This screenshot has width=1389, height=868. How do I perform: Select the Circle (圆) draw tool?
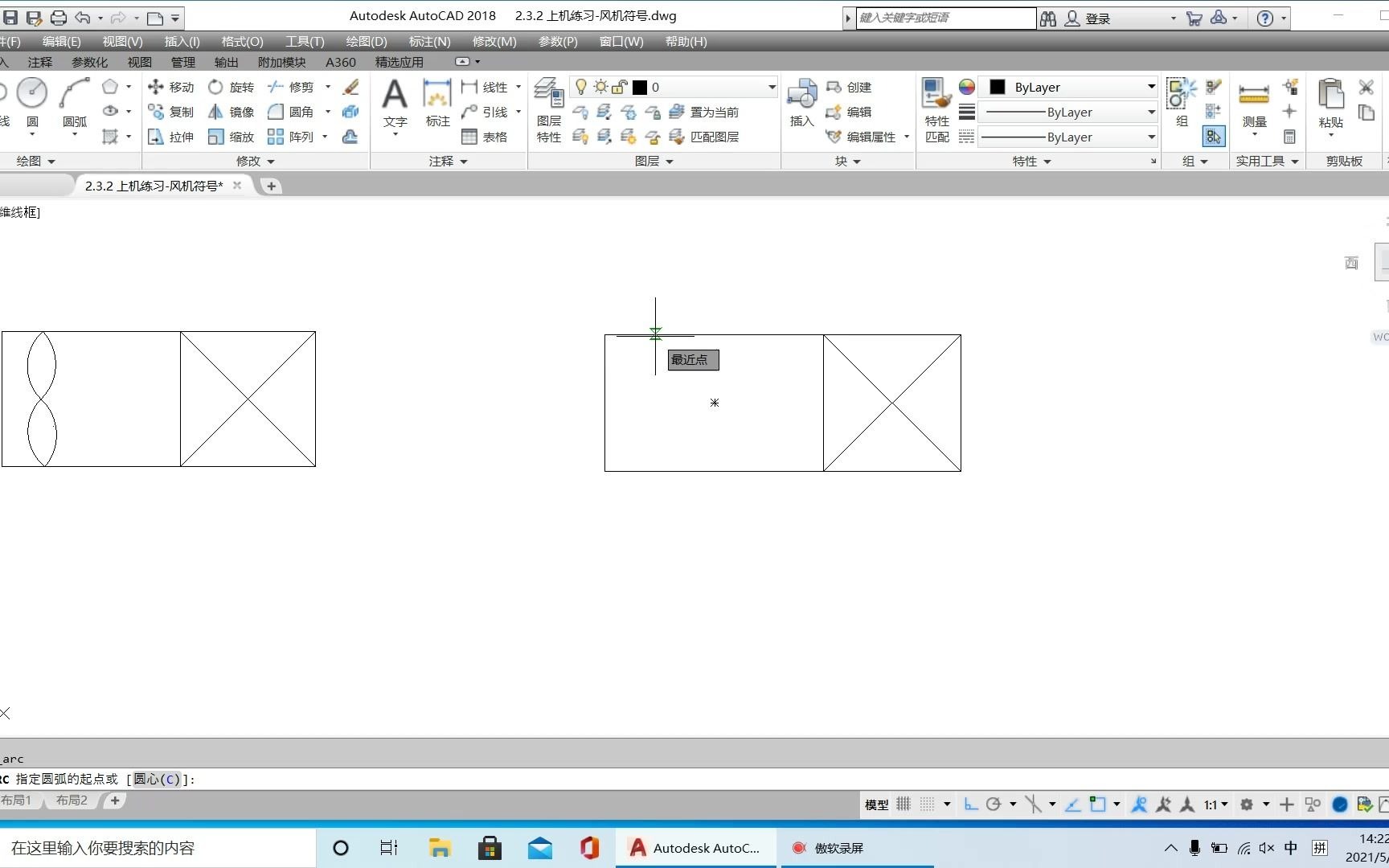point(32,103)
